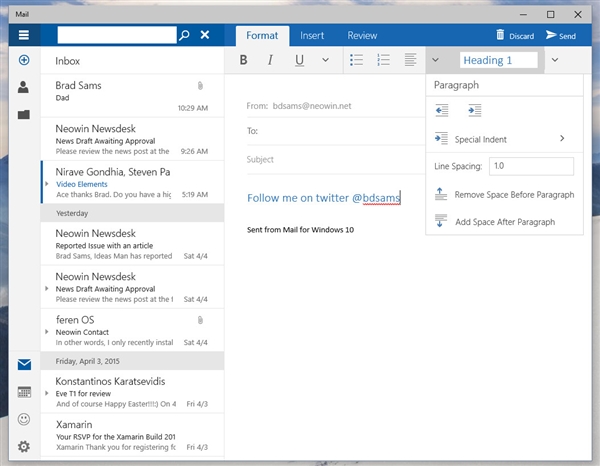Expand the Special Indent submenu
The height and width of the screenshot is (466, 600).
pyautogui.click(x=562, y=139)
